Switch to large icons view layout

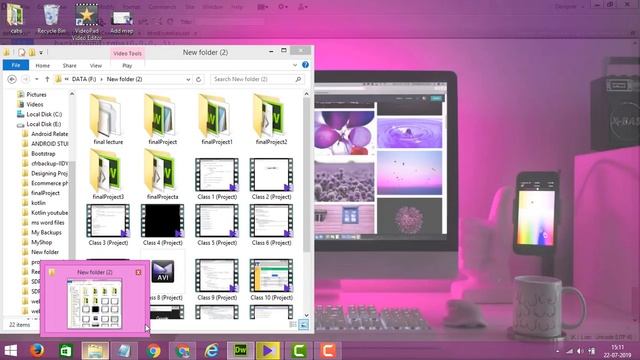tap(303, 324)
